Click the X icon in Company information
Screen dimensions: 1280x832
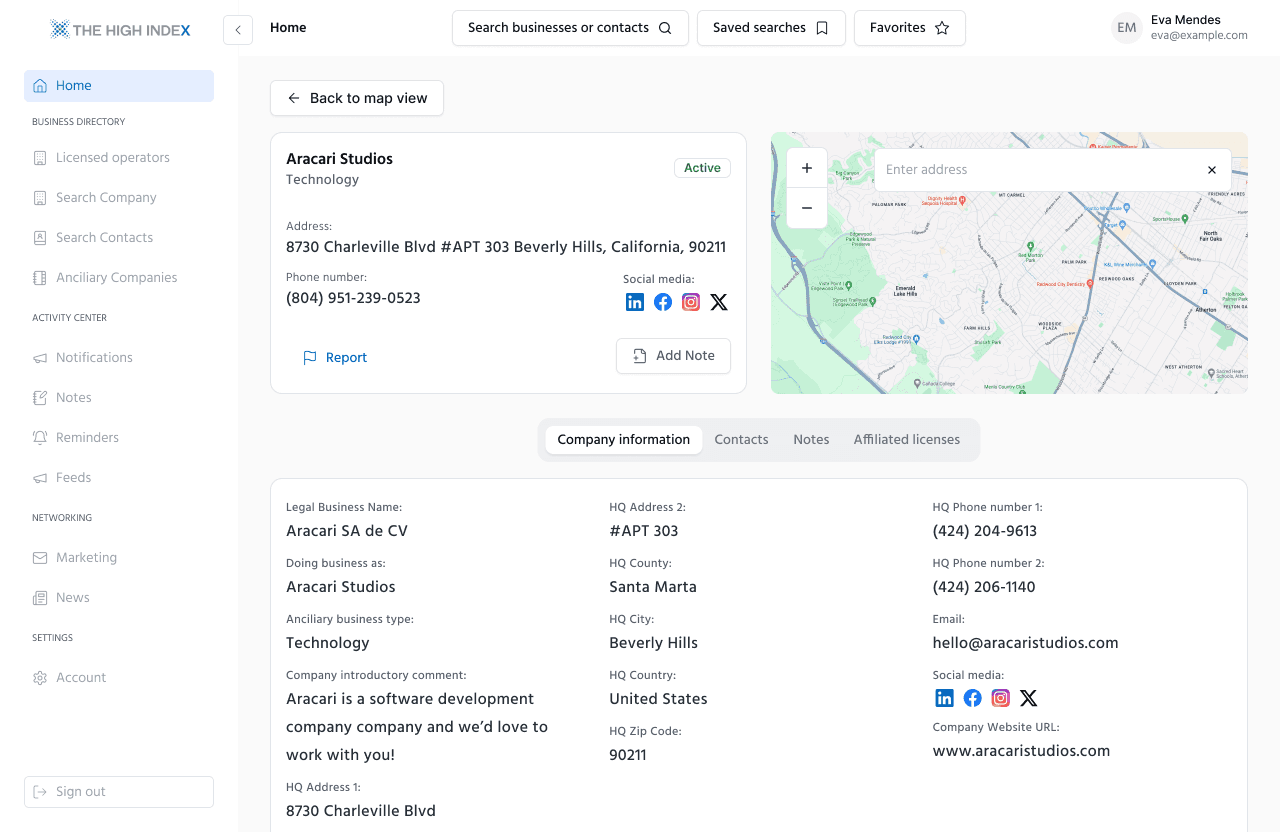pos(1028,698)
